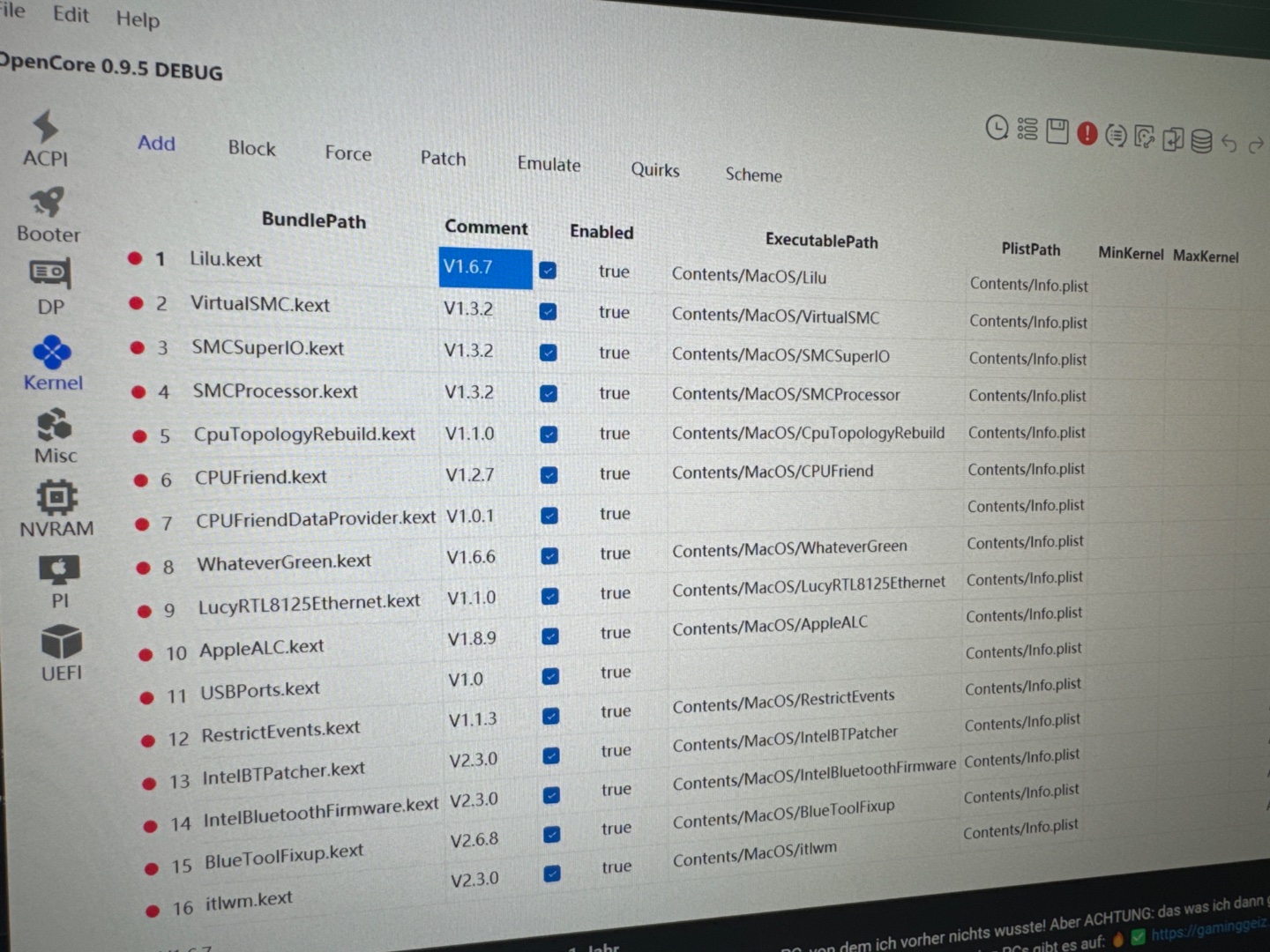The image size is (1270, 952).
Task: Uncheck the AppleALC.kext checkbox
Action: [549, 636]
